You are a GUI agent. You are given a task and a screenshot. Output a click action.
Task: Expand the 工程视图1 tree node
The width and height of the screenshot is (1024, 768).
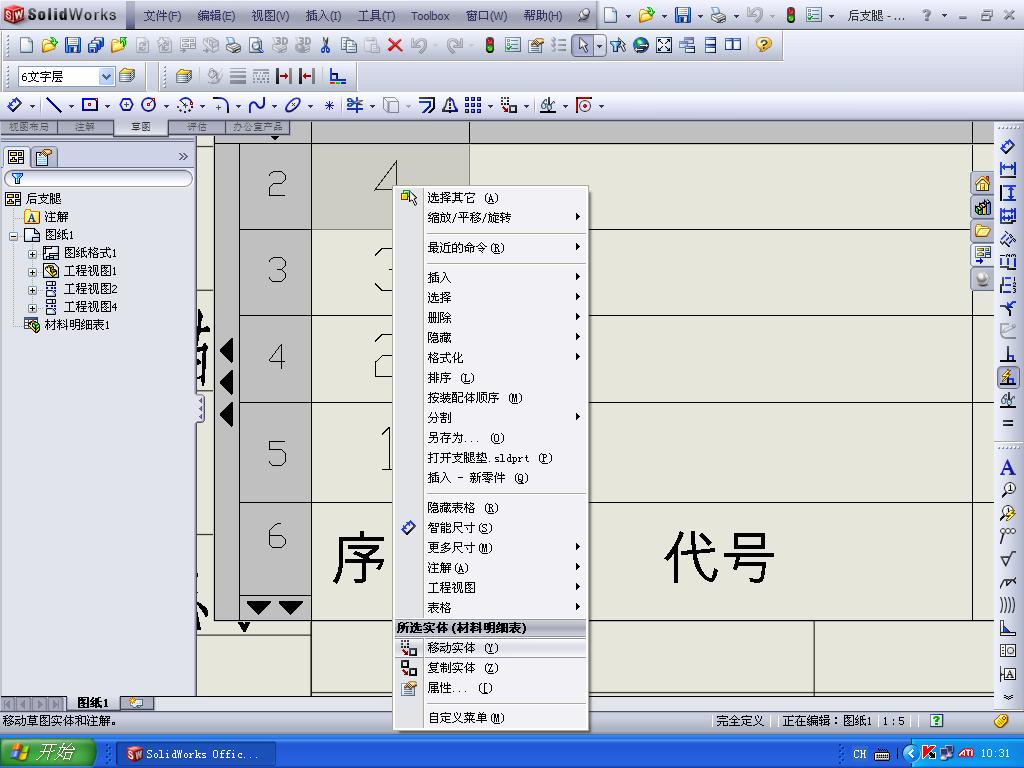click(x=32, y=272)
